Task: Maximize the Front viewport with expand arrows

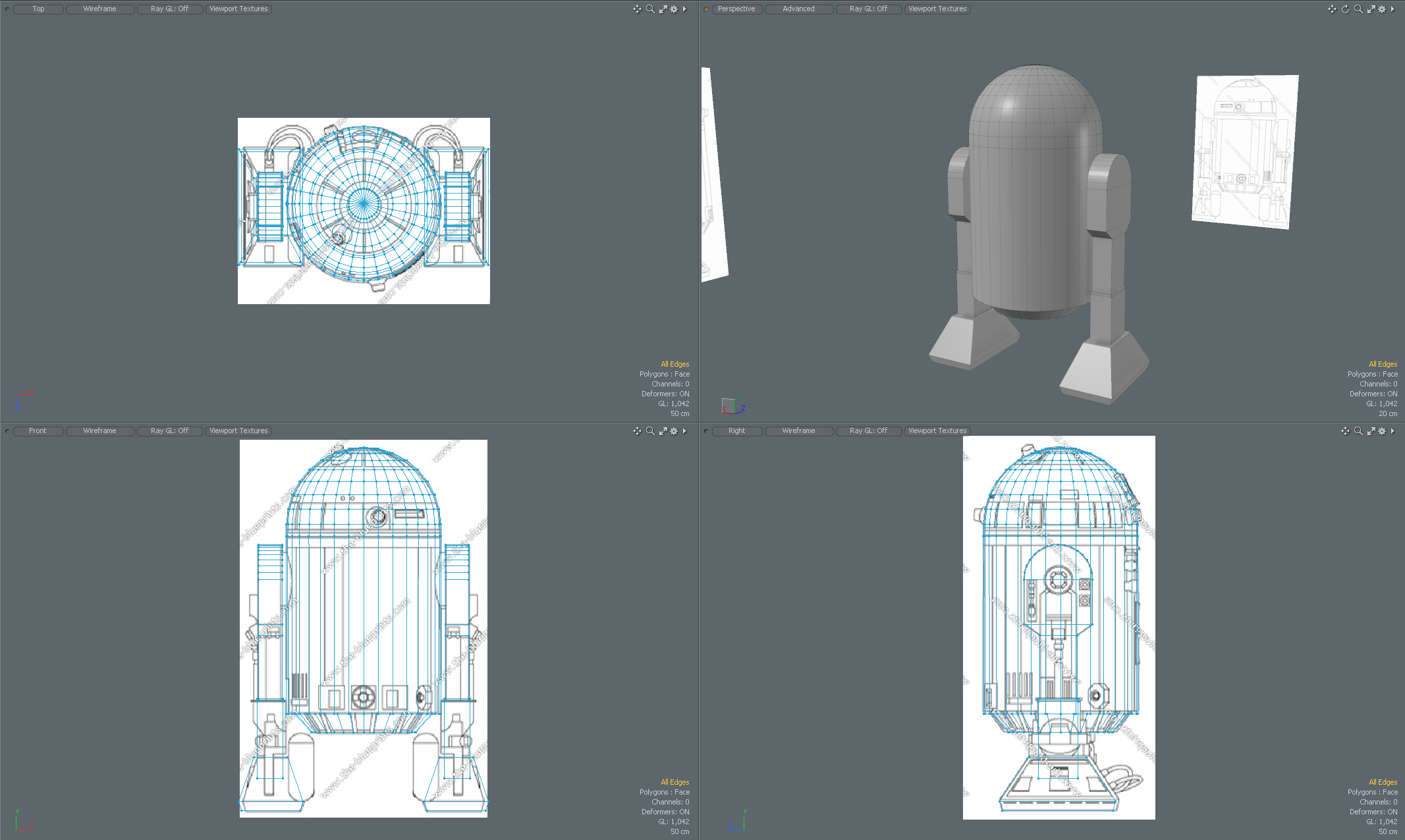Action: click(663, 431)
